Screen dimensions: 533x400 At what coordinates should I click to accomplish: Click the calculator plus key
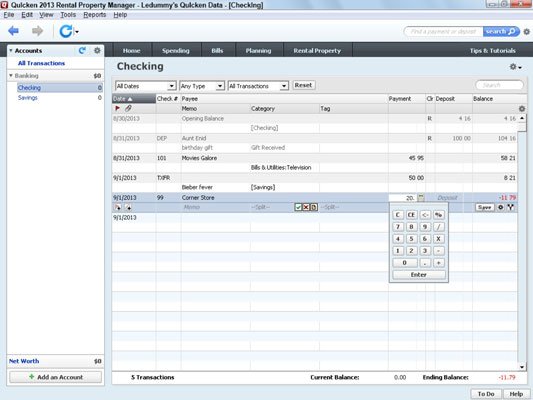tap(439, 263)
